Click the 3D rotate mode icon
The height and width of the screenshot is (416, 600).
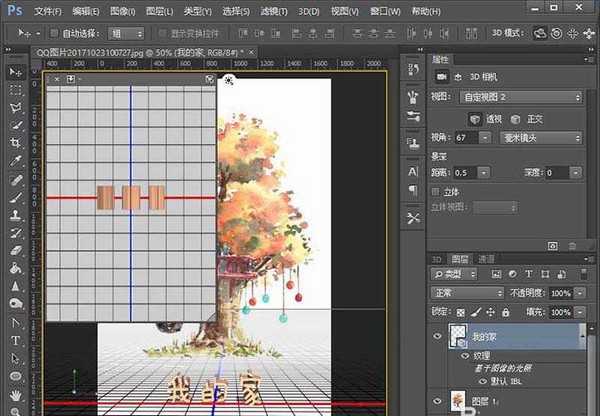tap(541, 33)
